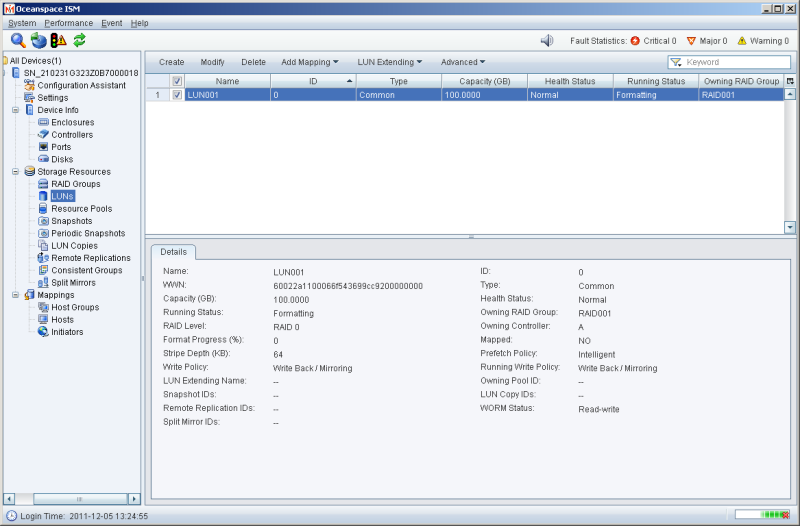Click the Modify button
The image size is (800, 526).
(x=212, y=62)
